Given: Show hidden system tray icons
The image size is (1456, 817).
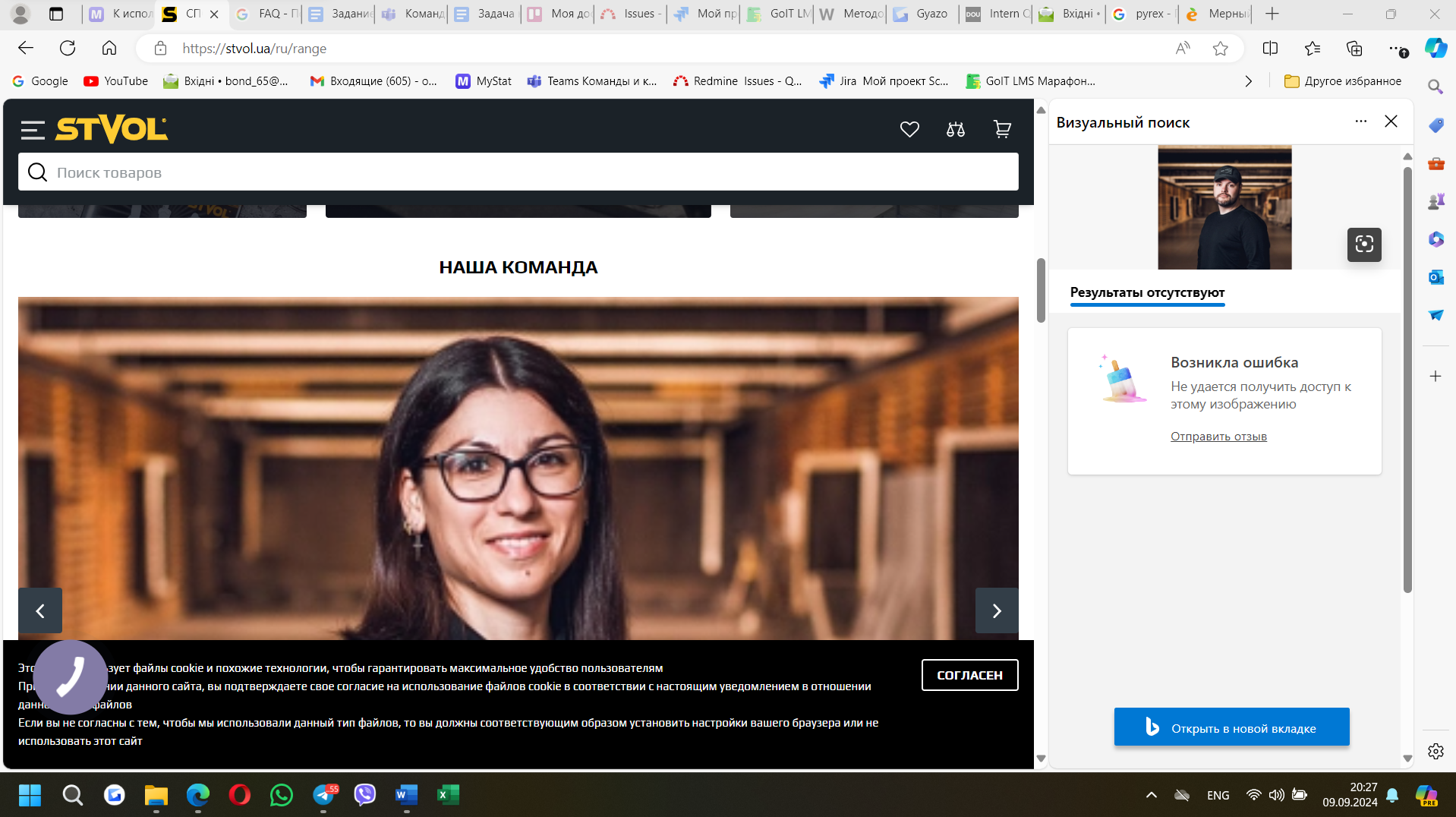Looking at the screenshot, I should coord(1151,795).
